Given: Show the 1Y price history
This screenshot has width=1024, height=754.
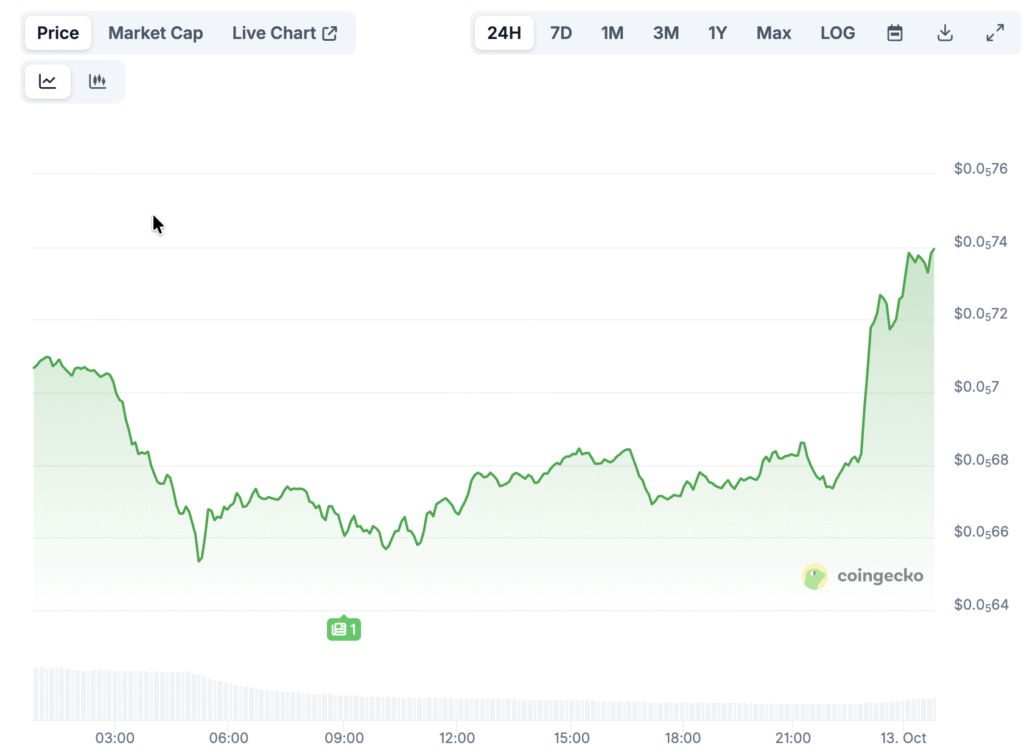Looking at the screenshot, I should tap(717, 33).
